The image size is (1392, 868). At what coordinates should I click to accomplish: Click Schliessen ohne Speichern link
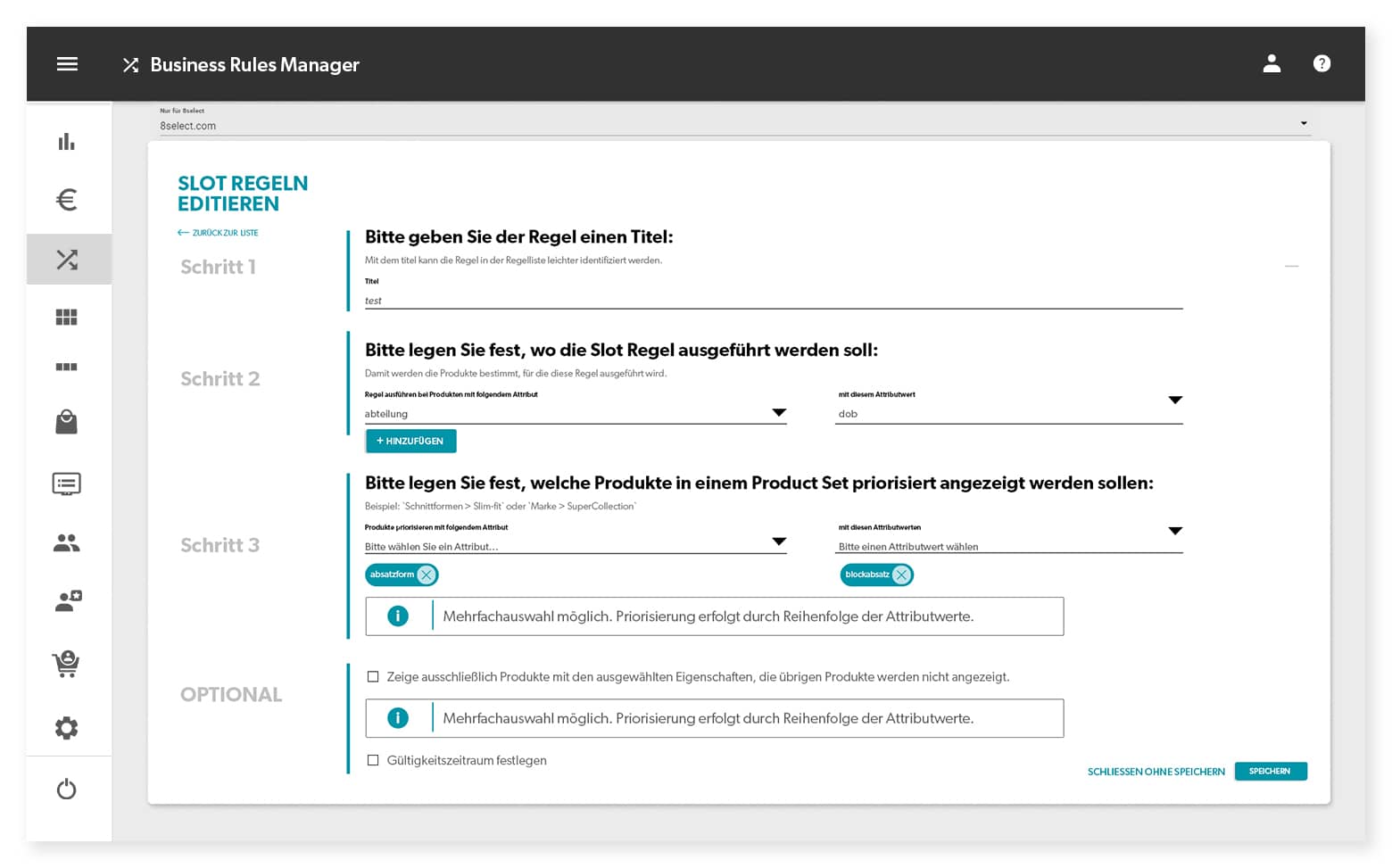pyautogui.click(x=1156, y=772)
